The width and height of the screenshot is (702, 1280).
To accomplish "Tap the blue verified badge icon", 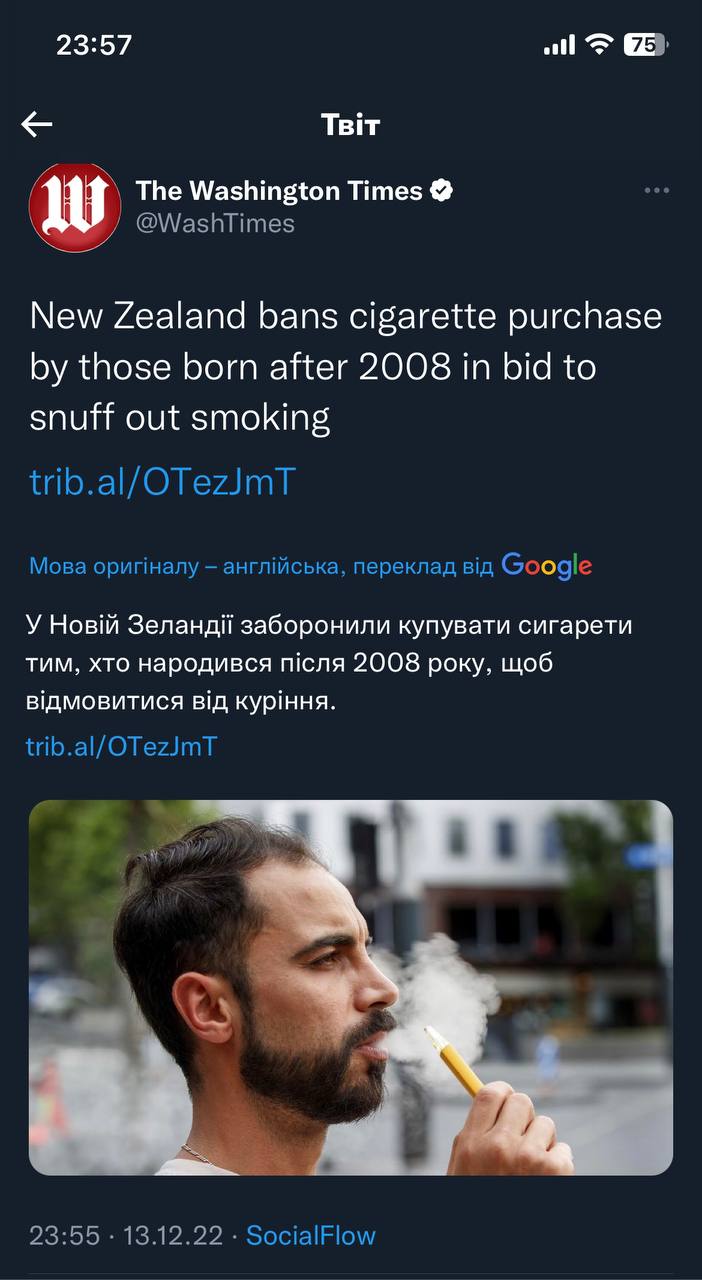I will (x=442, y=190).
